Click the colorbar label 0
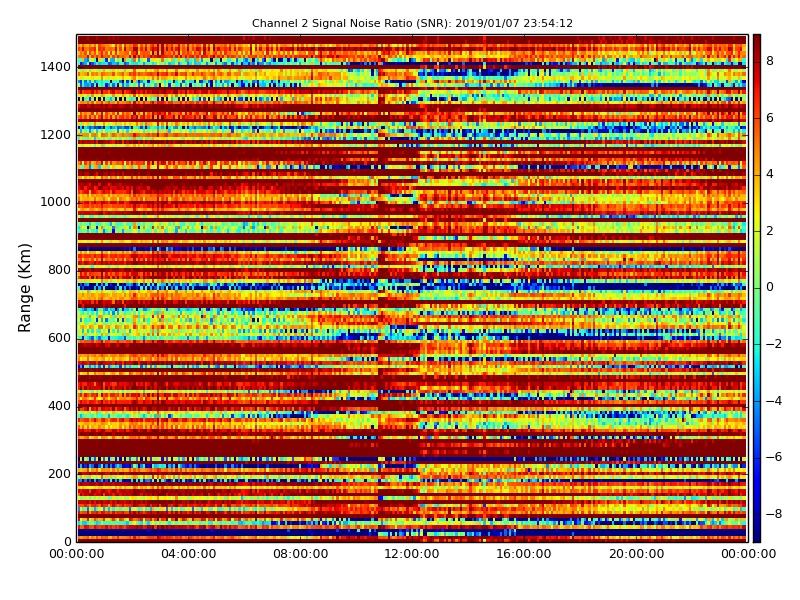 click(770, 287)
